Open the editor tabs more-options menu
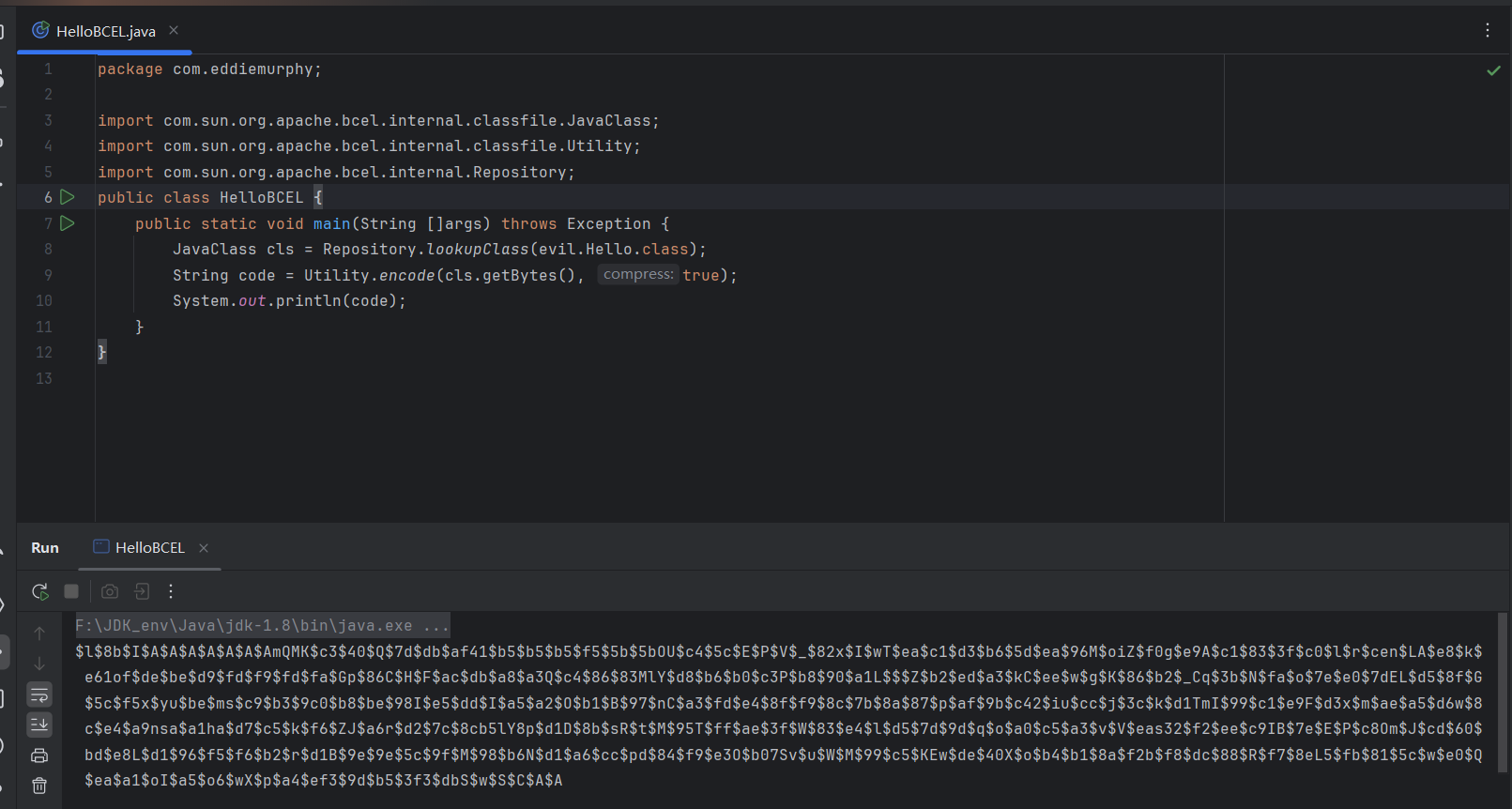 pyautogui.click(x=1488, y=31)
